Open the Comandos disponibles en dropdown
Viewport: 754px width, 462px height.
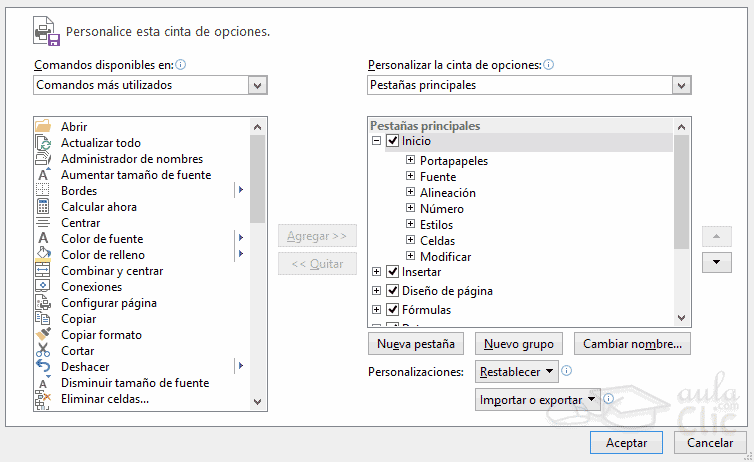pos(150,86)
